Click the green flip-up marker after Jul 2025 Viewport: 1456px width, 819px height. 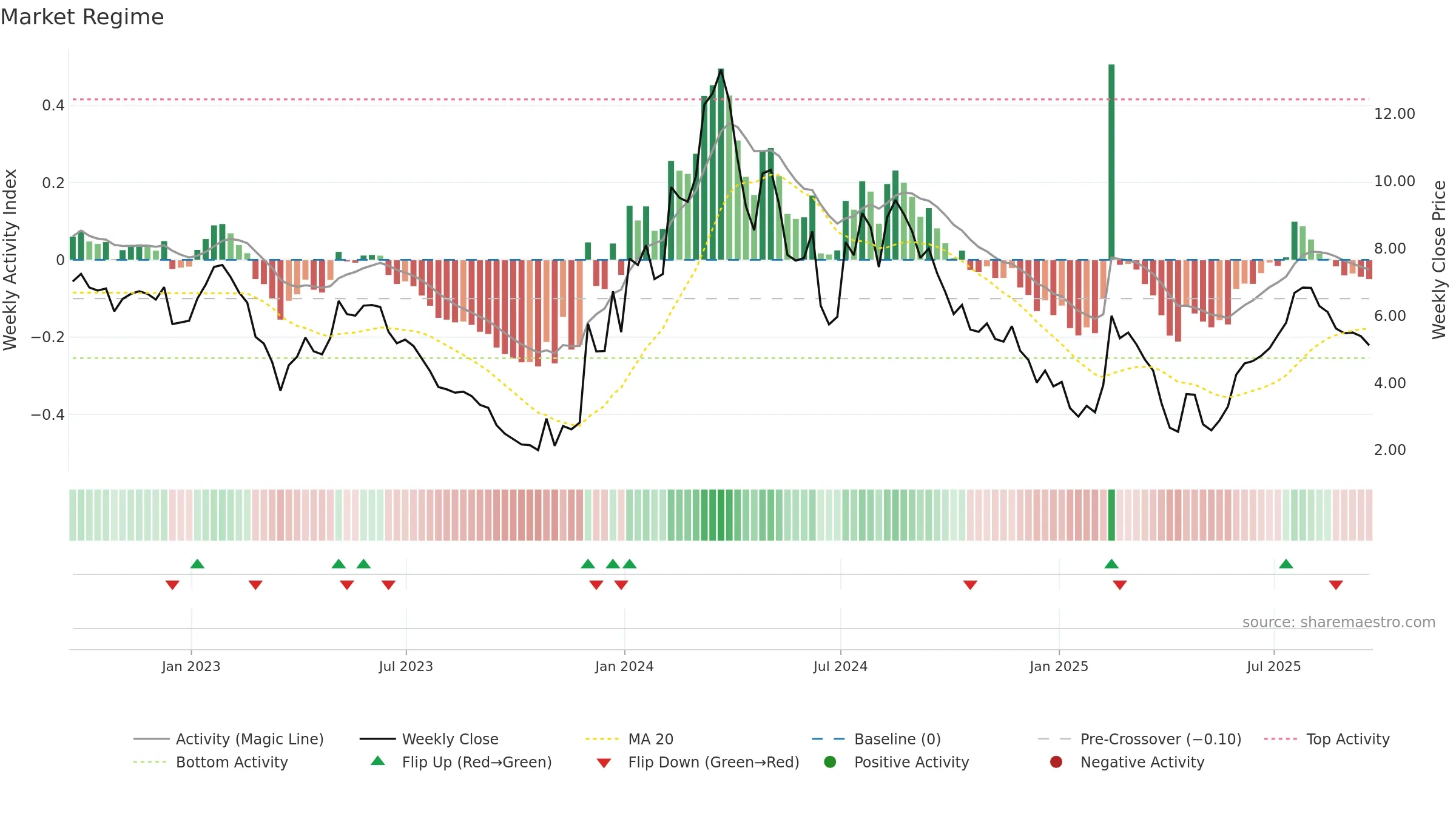1286,564
